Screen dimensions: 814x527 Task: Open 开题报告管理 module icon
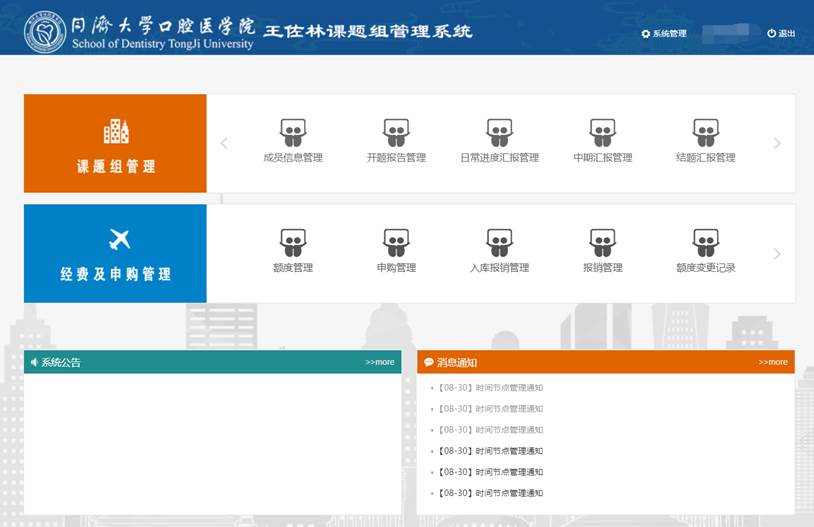click(x=396, y=133)
